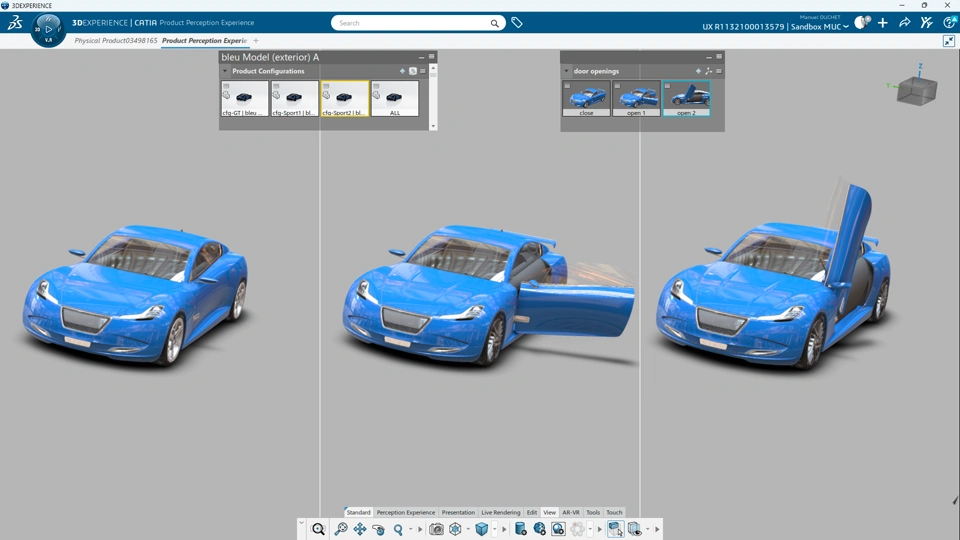Switch to the Standard tab

(358, 512)
